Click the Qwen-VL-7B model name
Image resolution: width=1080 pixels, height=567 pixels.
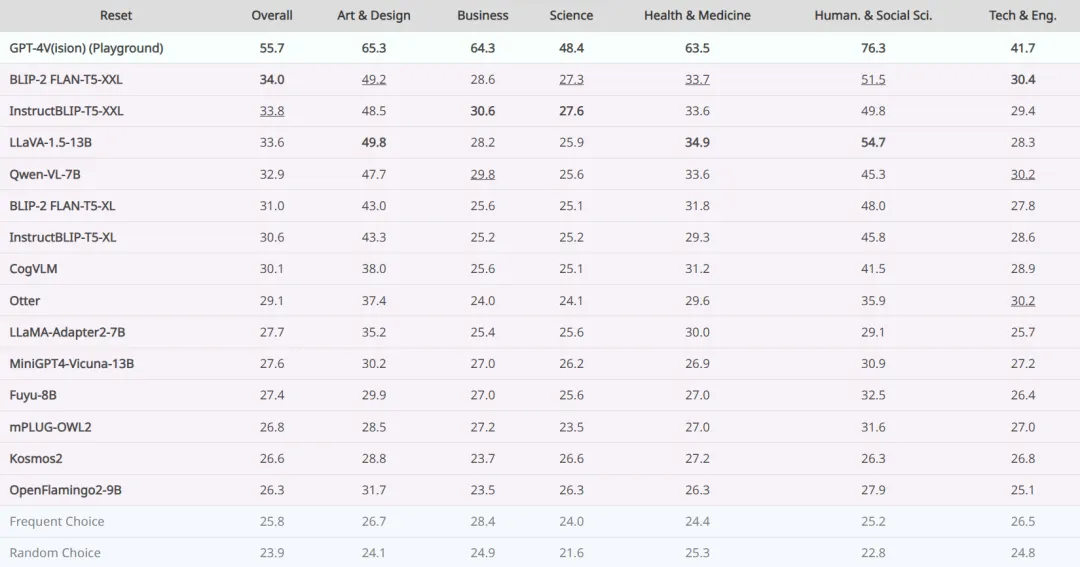(x=45, y=174)
